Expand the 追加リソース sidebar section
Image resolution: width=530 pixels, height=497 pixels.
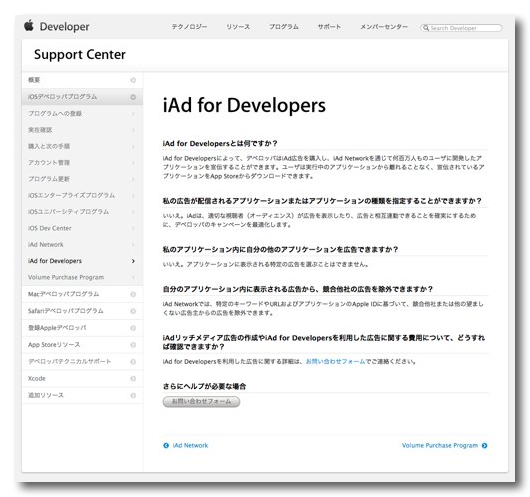pos(133,395)
